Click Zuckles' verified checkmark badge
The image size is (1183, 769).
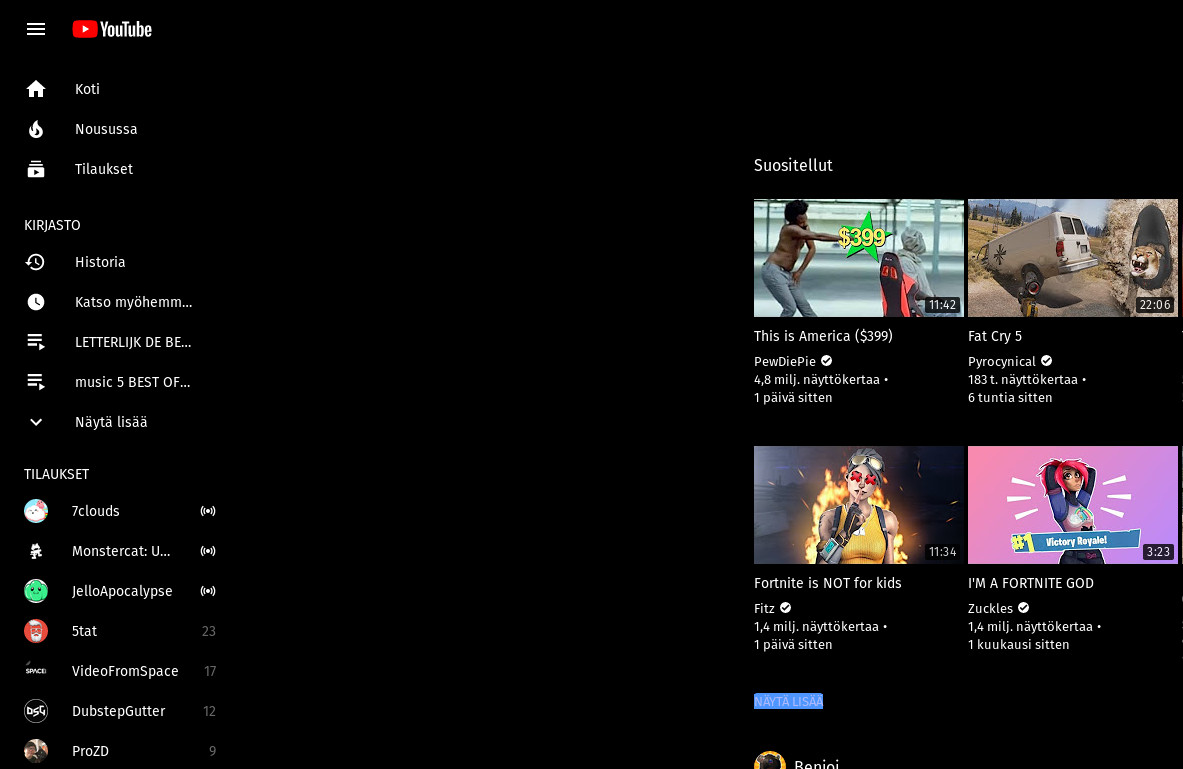[1024, 608]
